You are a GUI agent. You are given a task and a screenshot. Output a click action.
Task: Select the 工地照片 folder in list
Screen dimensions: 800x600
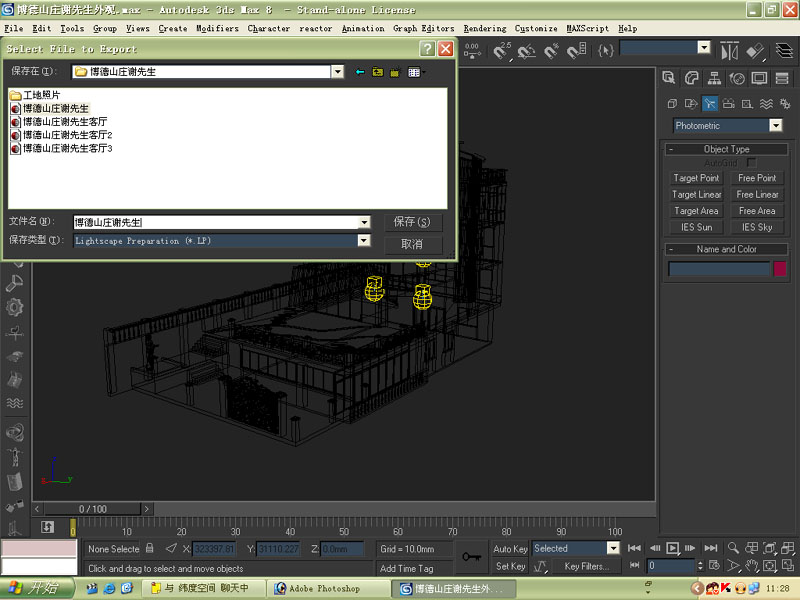point(35,95)
